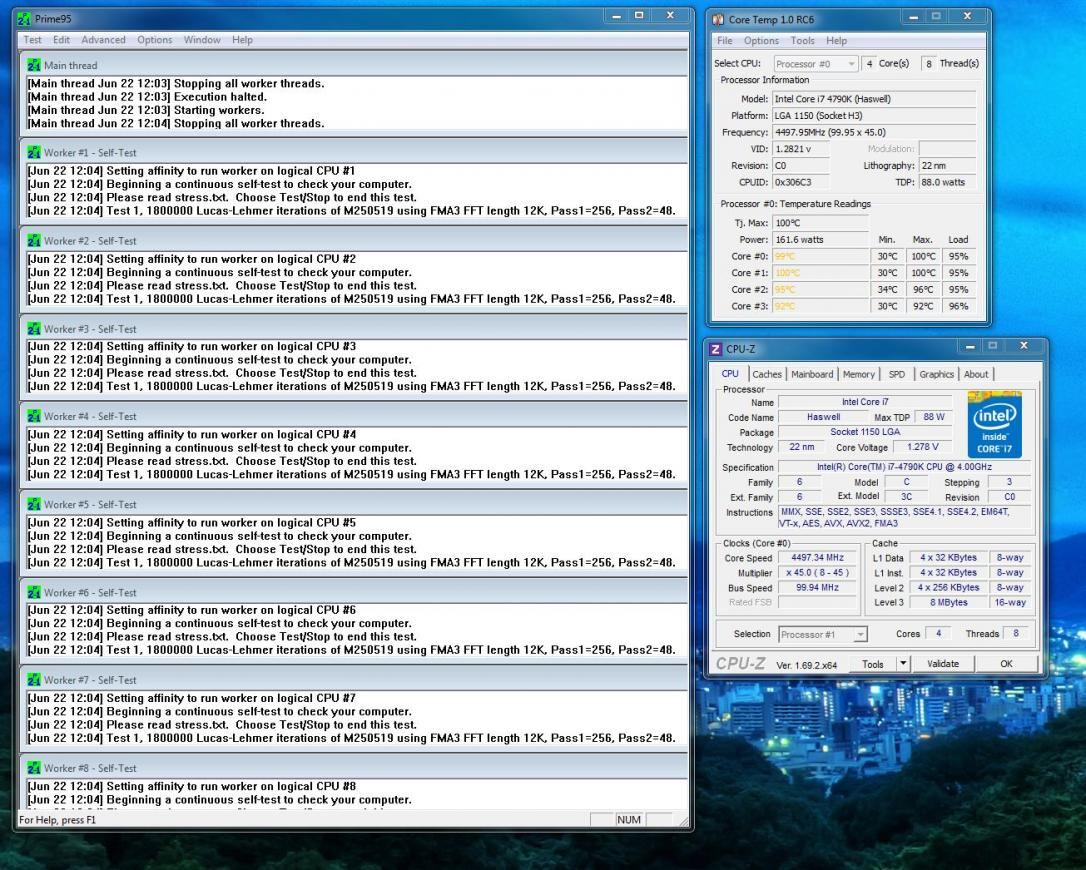Click the Tools button in CPU-Z
Image resolution: width=1086 pixels, height=870 pixels.
(x=873, y=664)
